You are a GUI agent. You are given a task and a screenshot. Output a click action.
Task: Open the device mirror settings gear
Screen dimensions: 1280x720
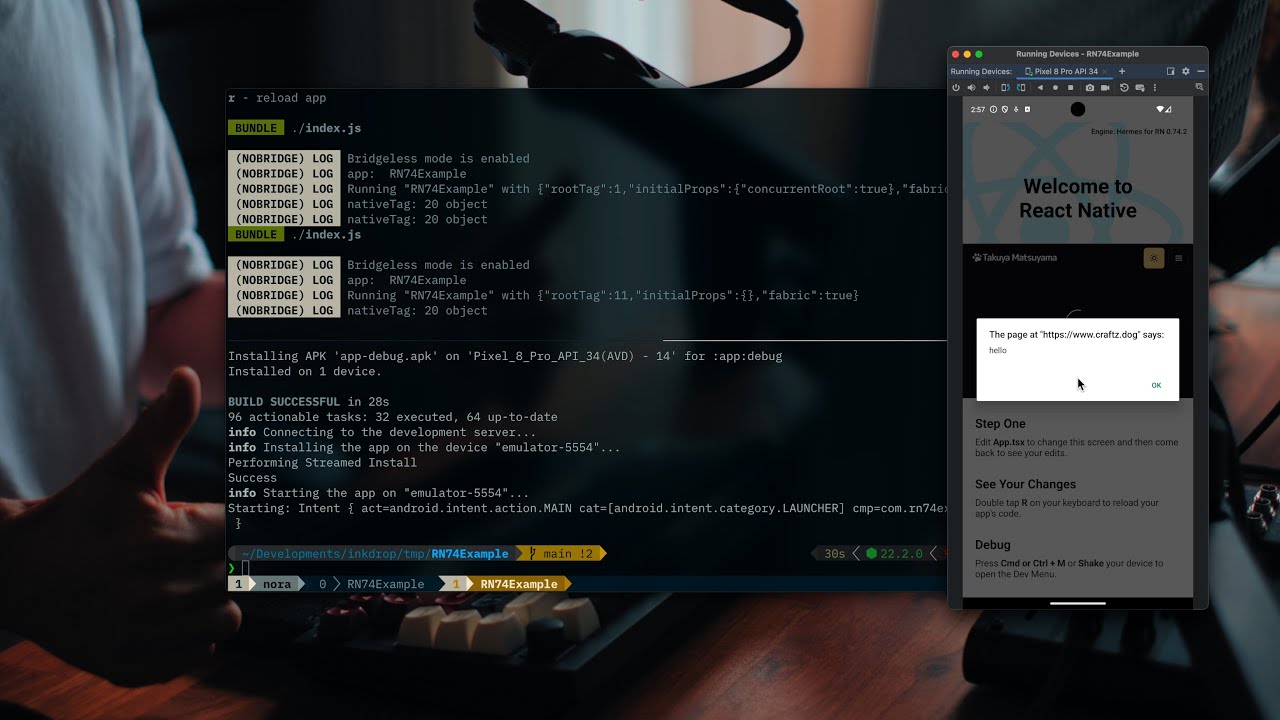pyautogui.click(x=1185, y=71)
